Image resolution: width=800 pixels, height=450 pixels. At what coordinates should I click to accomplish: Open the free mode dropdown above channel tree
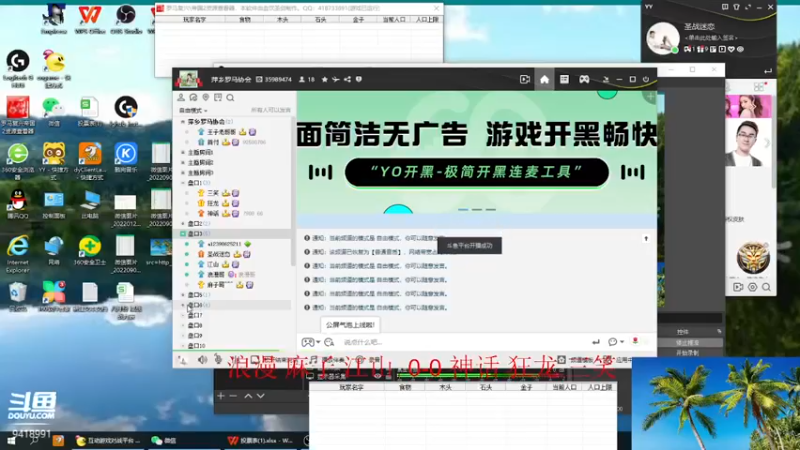pyautogui.click(x=193, y=110)
